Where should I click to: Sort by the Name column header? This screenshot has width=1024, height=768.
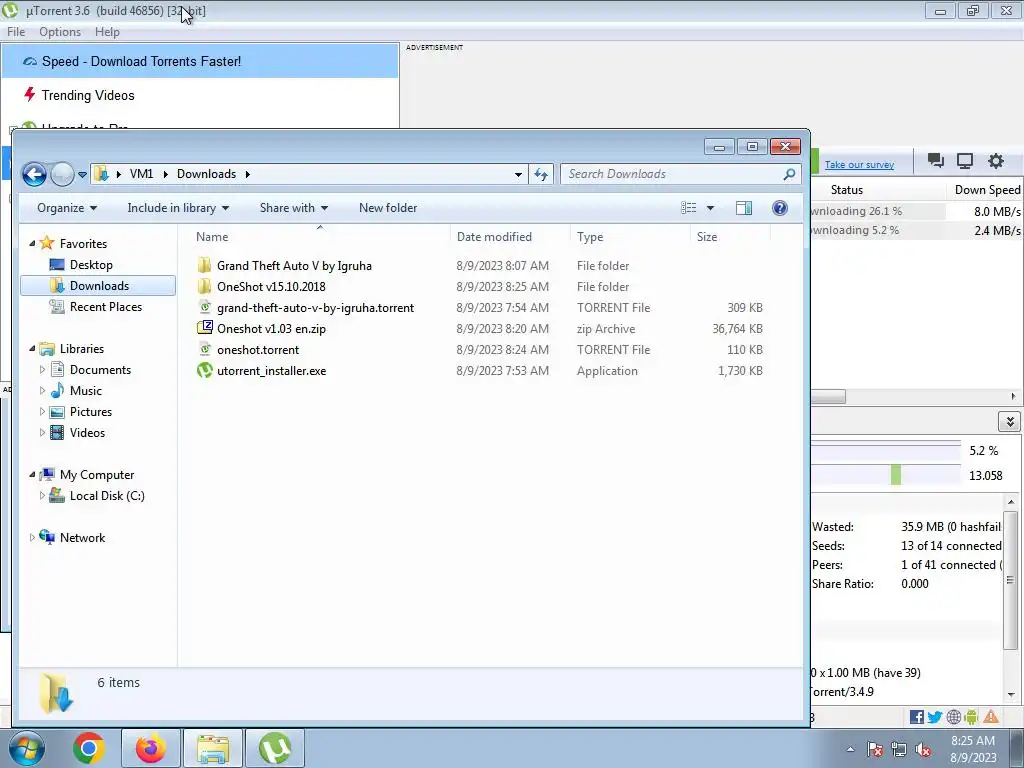pyautogui.click(x=320, y=237)
